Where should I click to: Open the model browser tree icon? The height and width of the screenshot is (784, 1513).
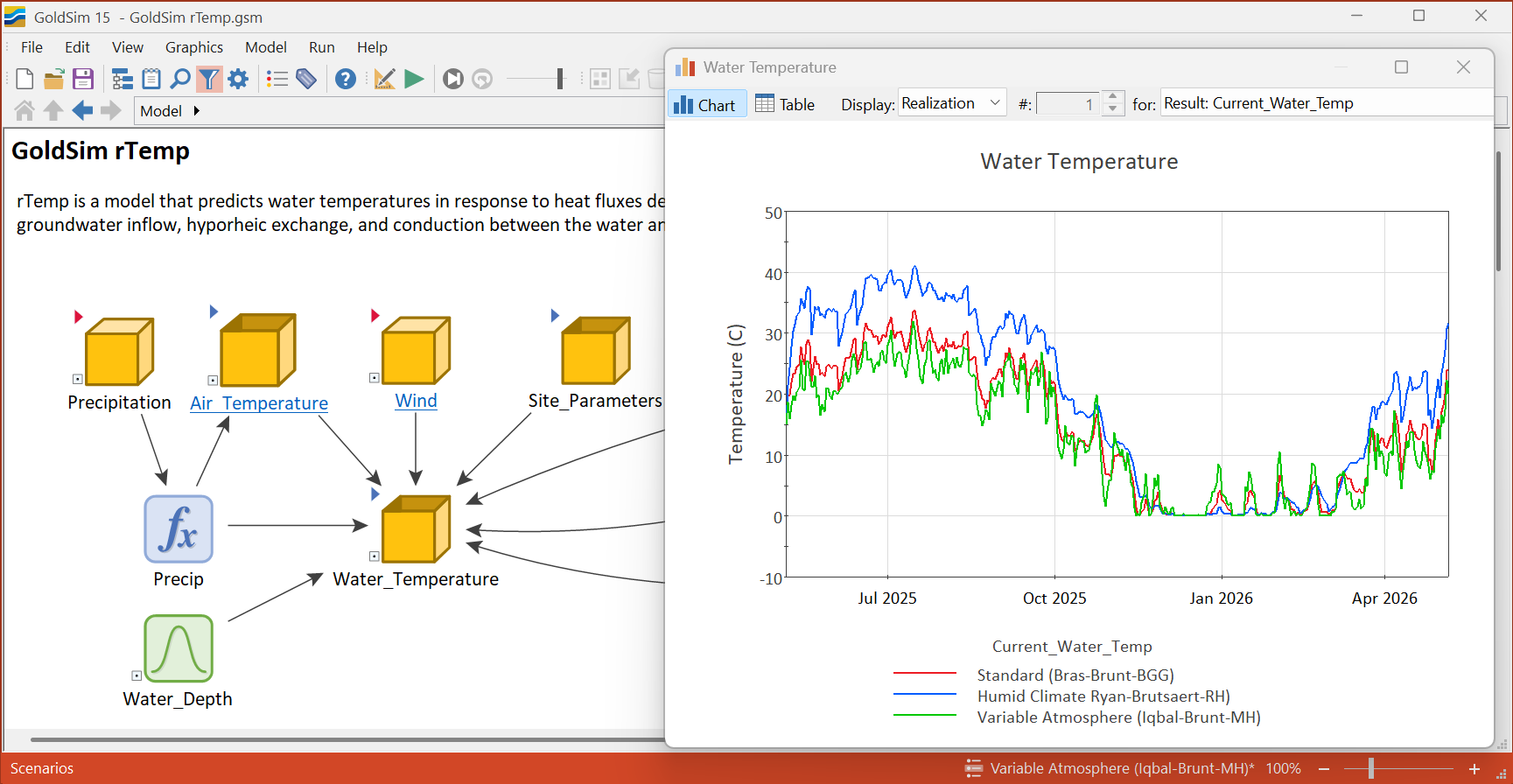123,79
